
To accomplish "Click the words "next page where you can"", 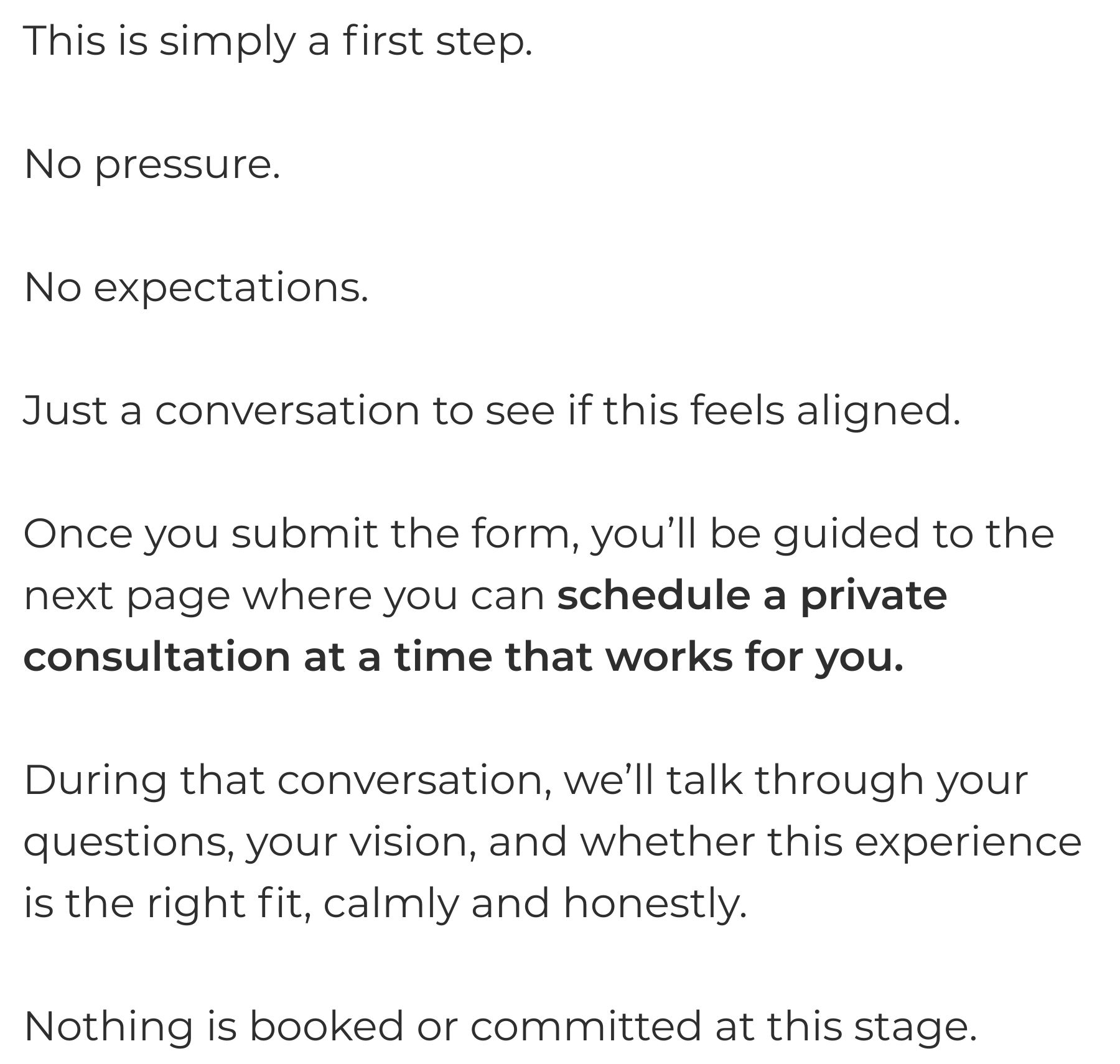I will pyautogui.click(x=284, y=596).
